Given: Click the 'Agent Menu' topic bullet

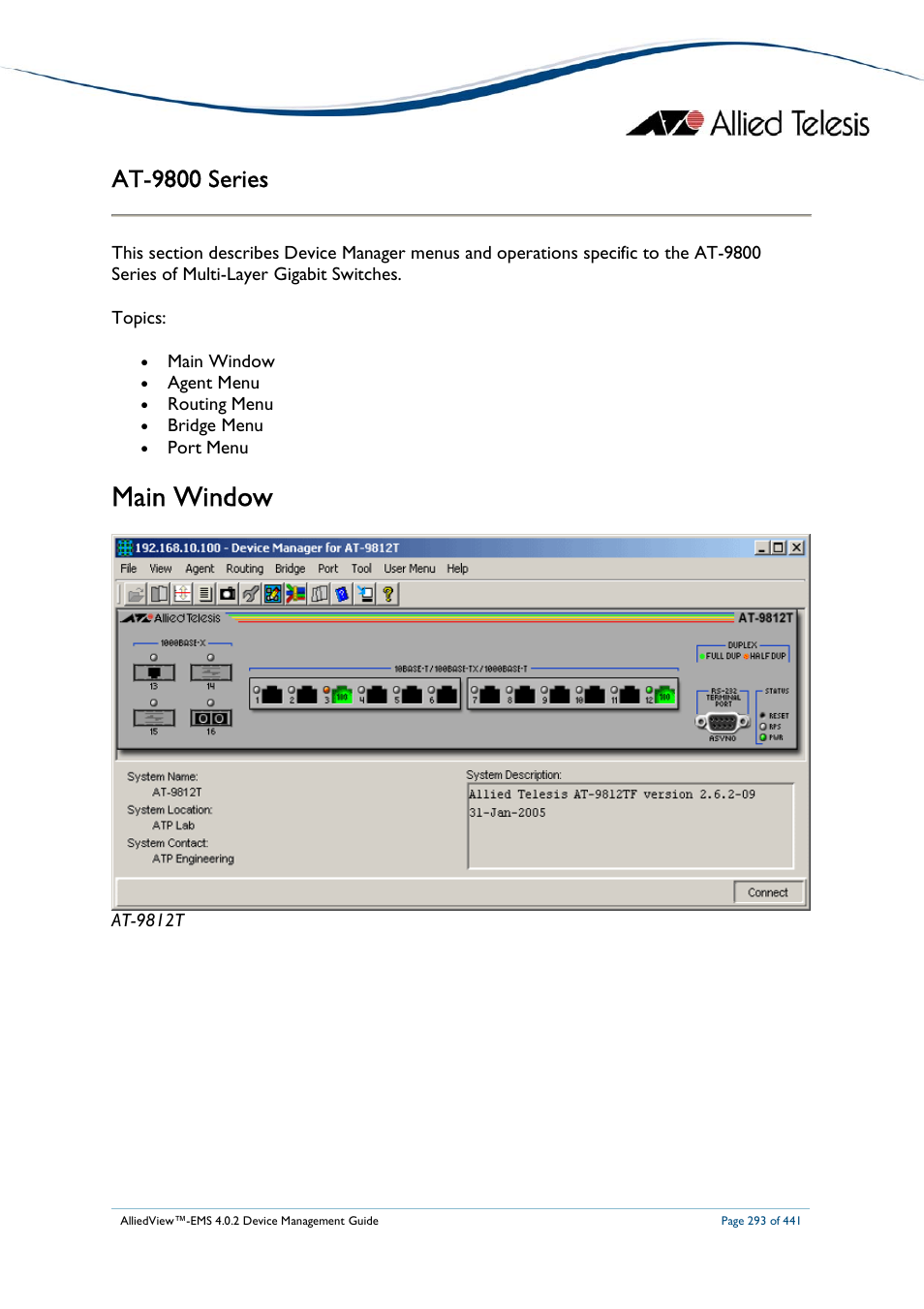Looking at the screenshot, I should coord(213,383).
